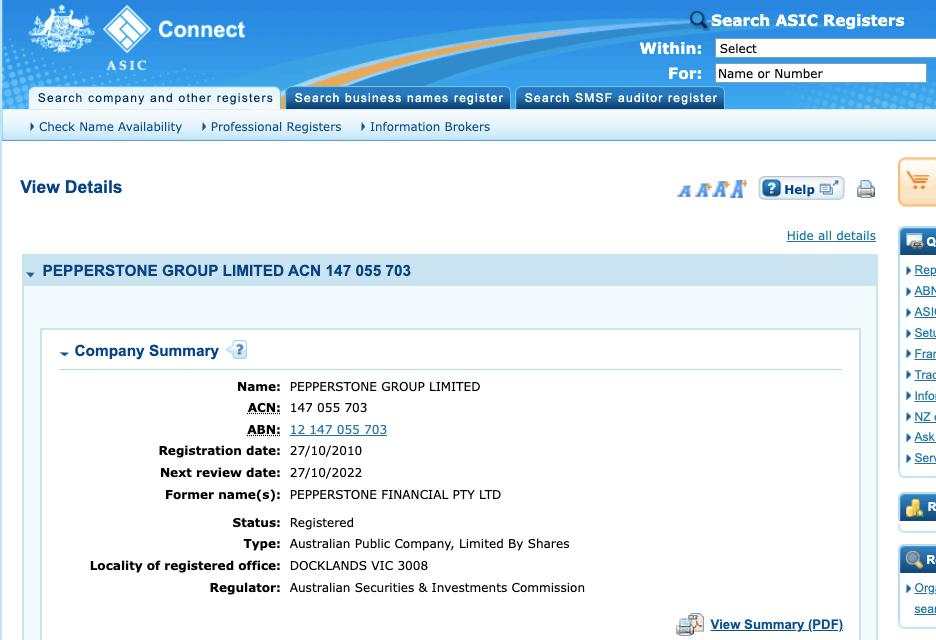The image size is (936, 640).
Task: Click the Registered status value
Action: pos(321,522)
